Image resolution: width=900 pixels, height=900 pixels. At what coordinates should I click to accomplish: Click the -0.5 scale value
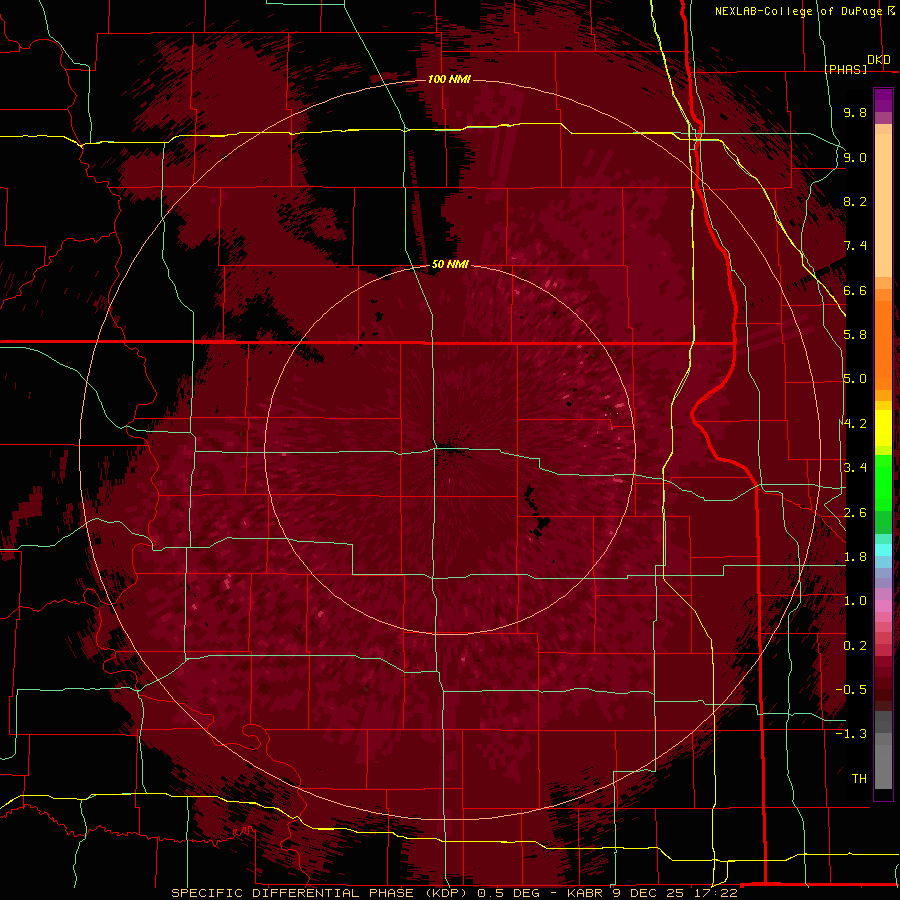(x=851, y=689)
